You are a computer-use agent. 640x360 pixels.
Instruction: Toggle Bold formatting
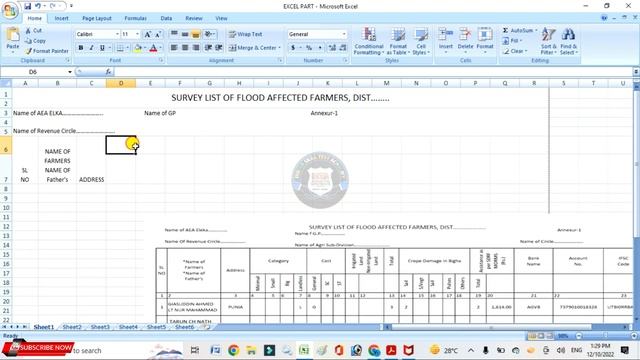(81, 48)
